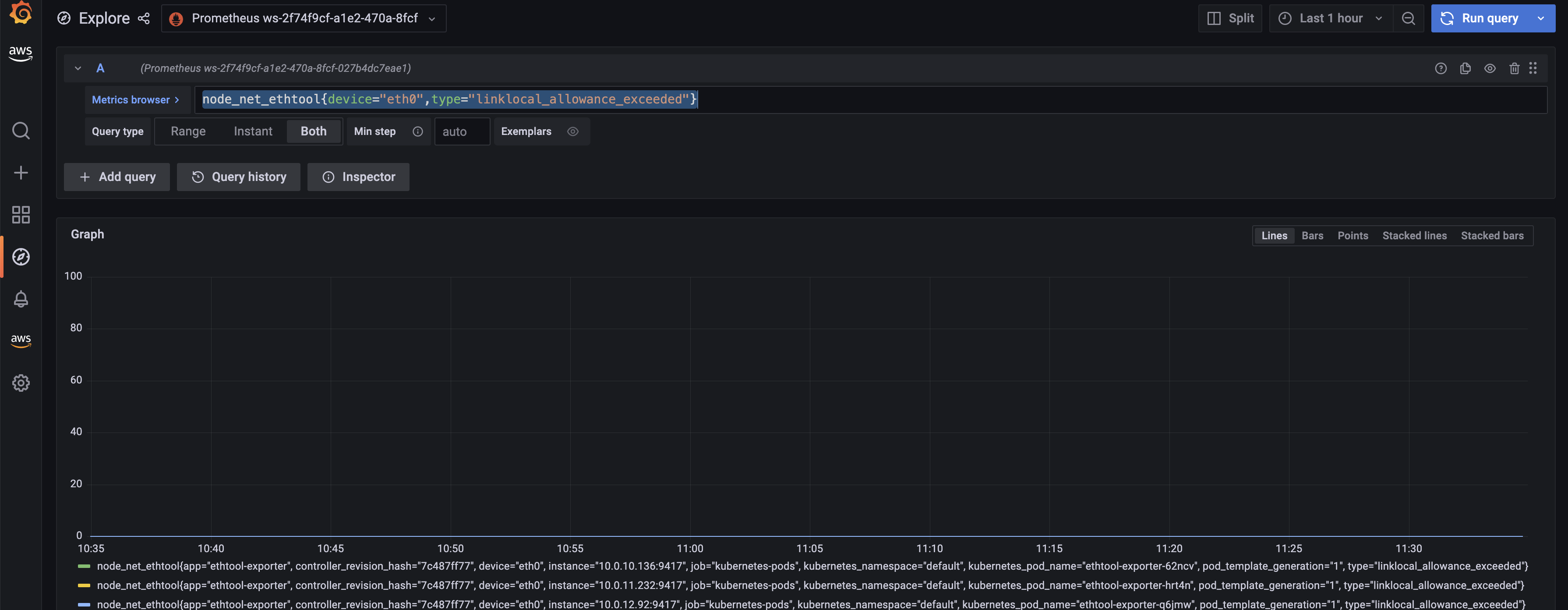The width and height of the screenshot is (1568, 610).
Task: Toggle blue legend series ethtool-exporter-q6jmw
Action: (x=812, y=604)
